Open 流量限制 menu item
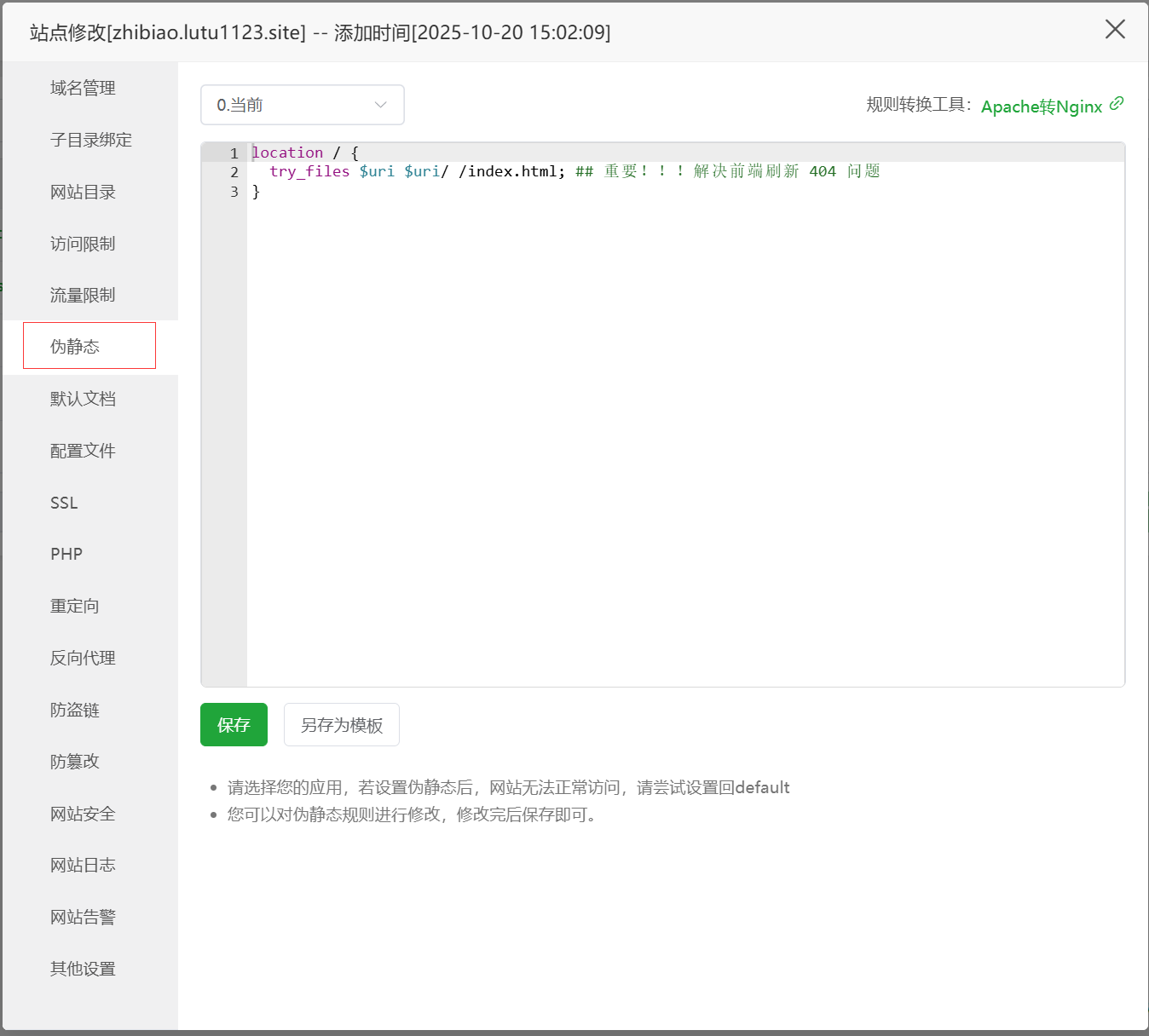Viewport: 1149px width, 1036px height. click(83, 295)
